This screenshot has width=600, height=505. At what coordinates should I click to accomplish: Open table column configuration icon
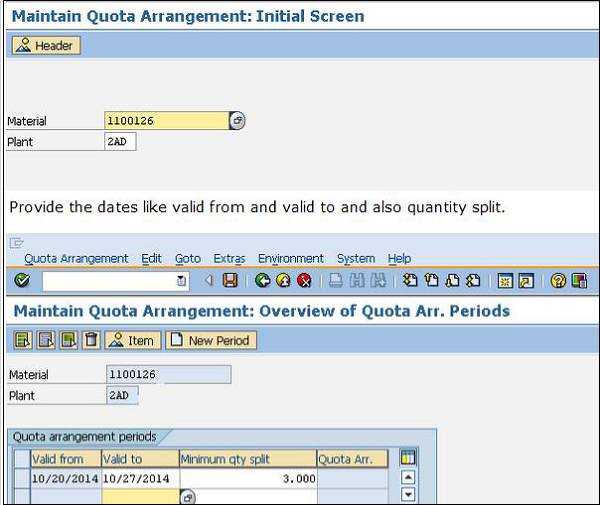coord(407,458)
